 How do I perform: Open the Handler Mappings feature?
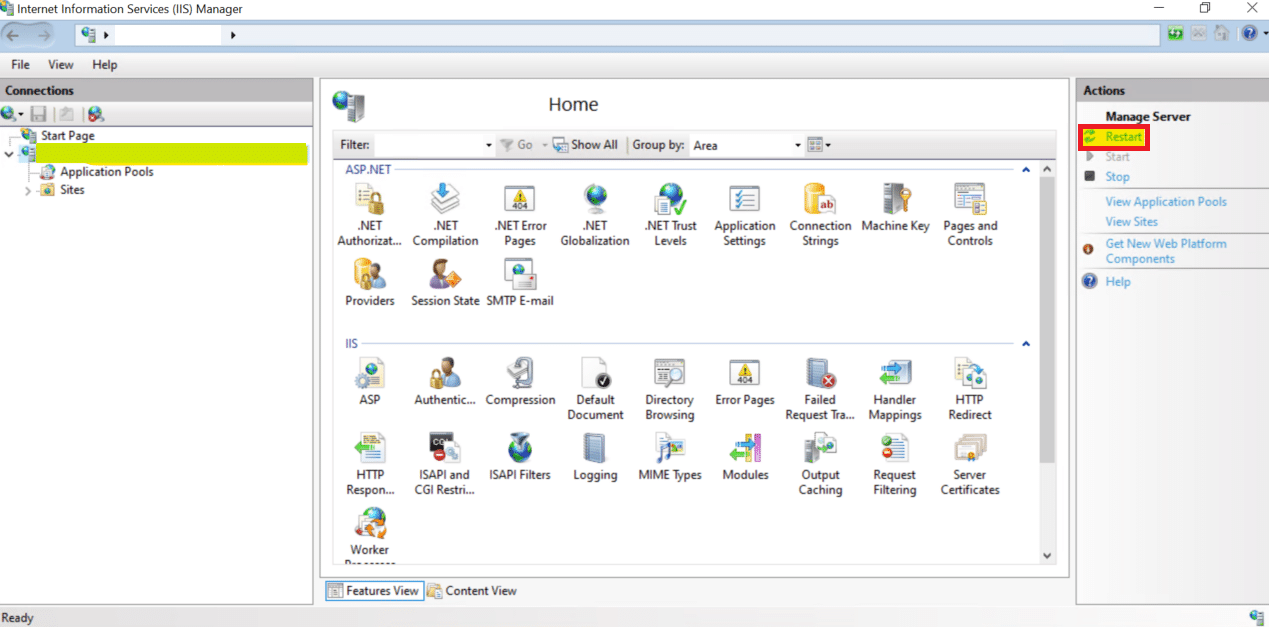(x=895, y=389)
